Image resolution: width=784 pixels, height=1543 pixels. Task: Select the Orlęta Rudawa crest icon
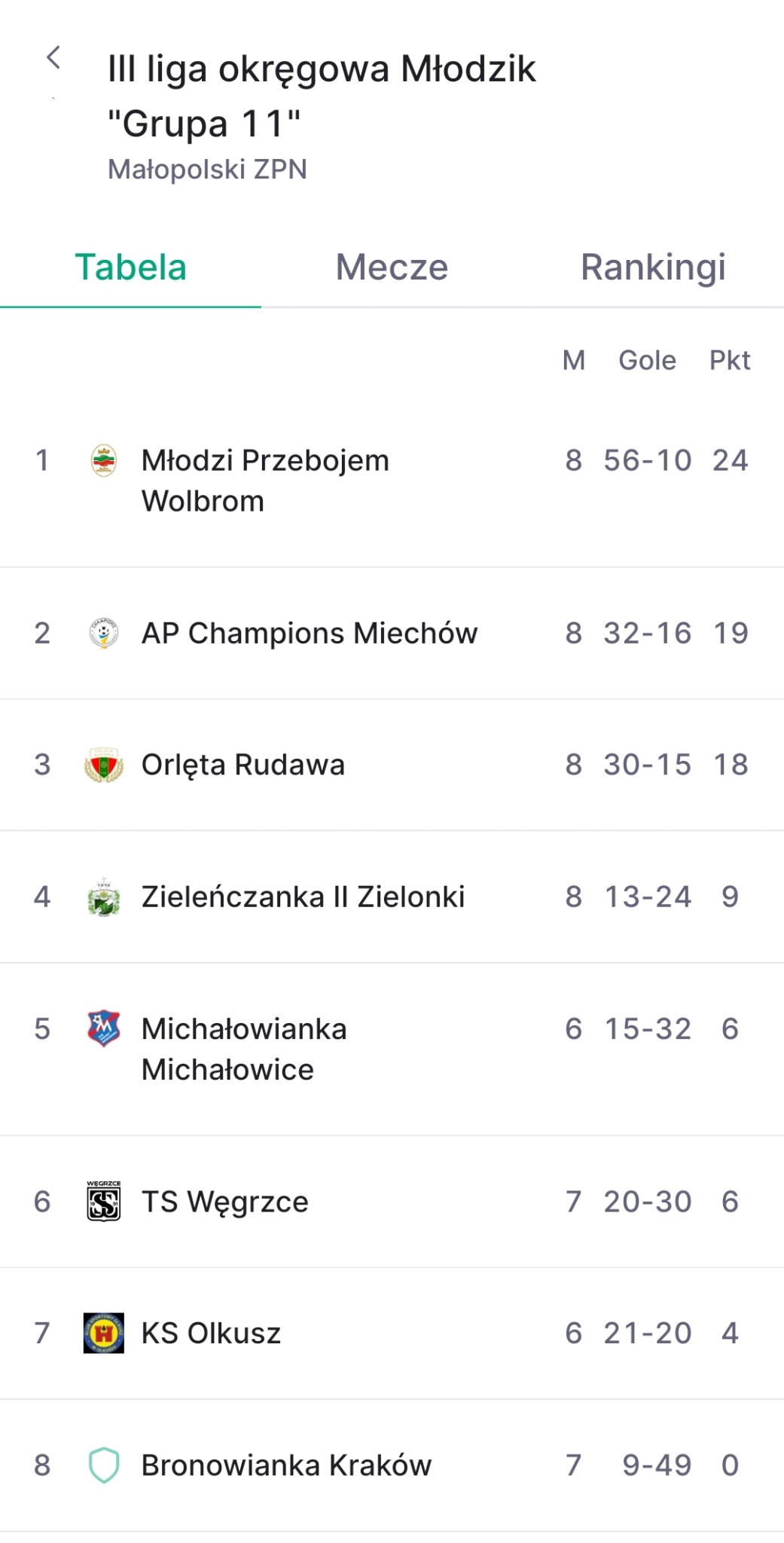104,765
